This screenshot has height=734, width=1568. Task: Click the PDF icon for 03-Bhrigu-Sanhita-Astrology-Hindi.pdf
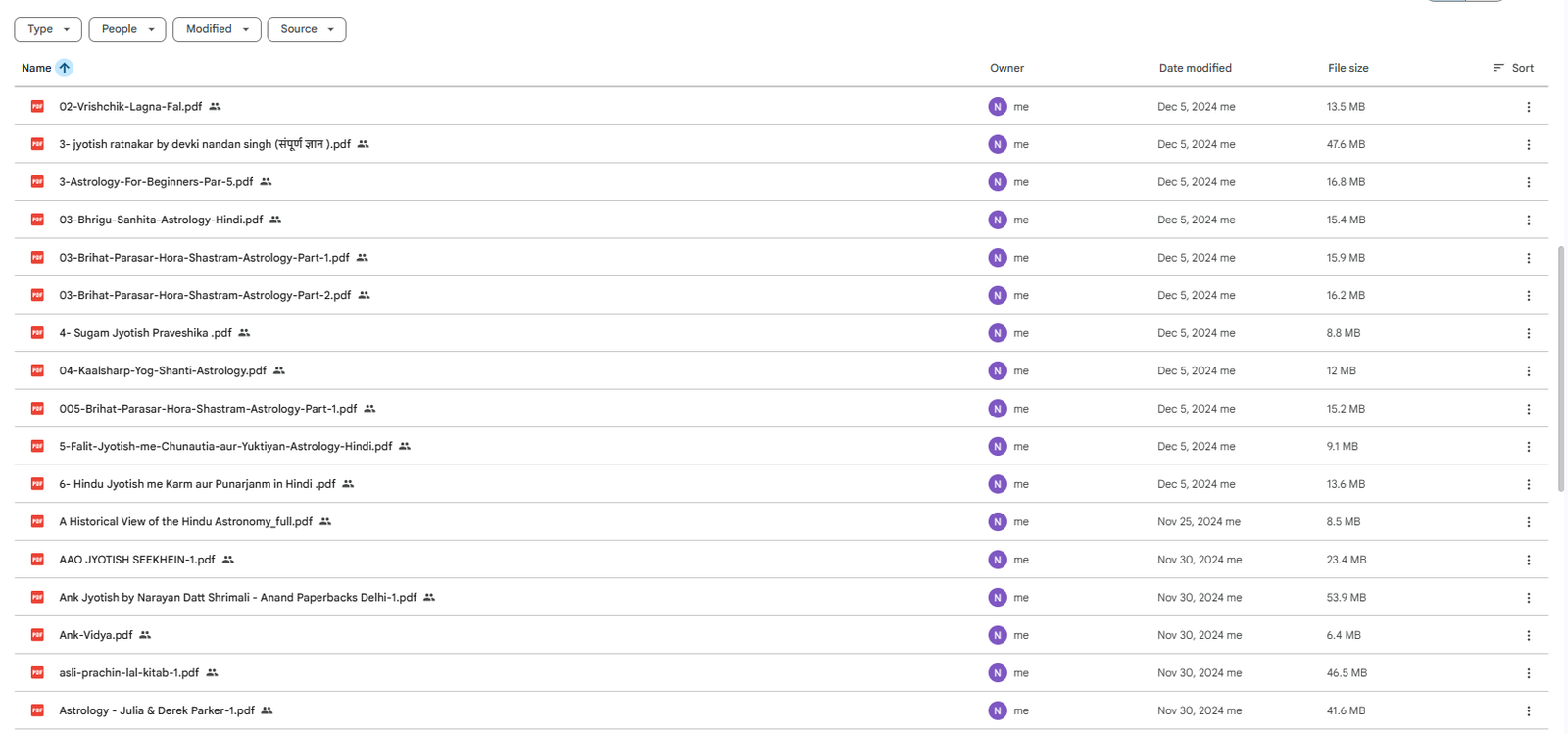(x=37, y=220)
